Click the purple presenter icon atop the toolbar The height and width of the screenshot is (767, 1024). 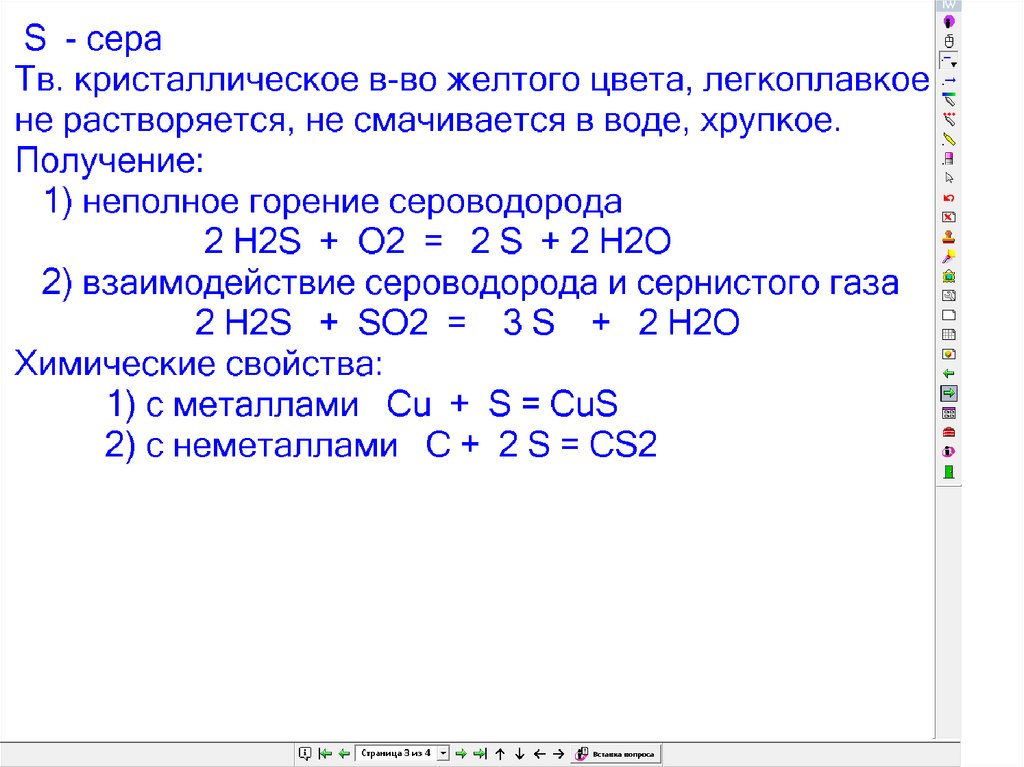(949, 22)
